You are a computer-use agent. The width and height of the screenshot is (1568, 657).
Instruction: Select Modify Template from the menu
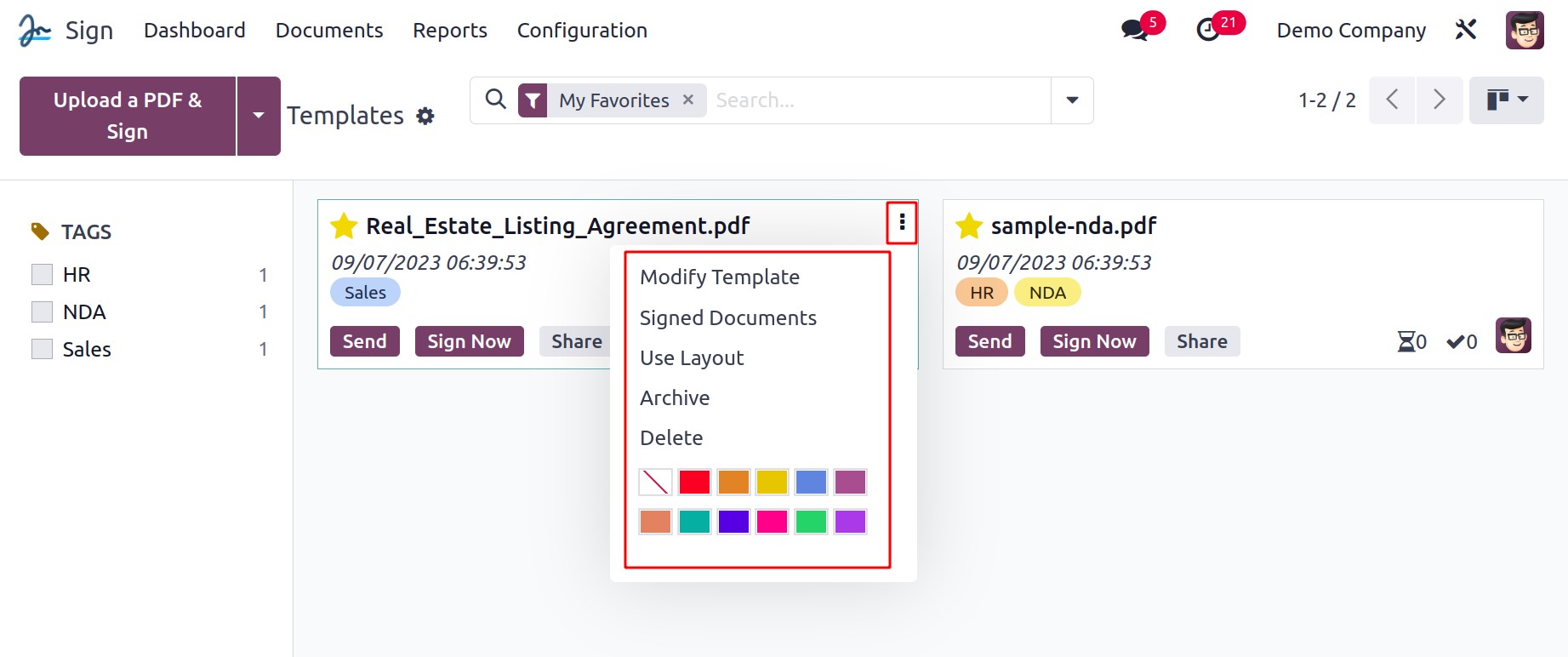pos(720,277)
